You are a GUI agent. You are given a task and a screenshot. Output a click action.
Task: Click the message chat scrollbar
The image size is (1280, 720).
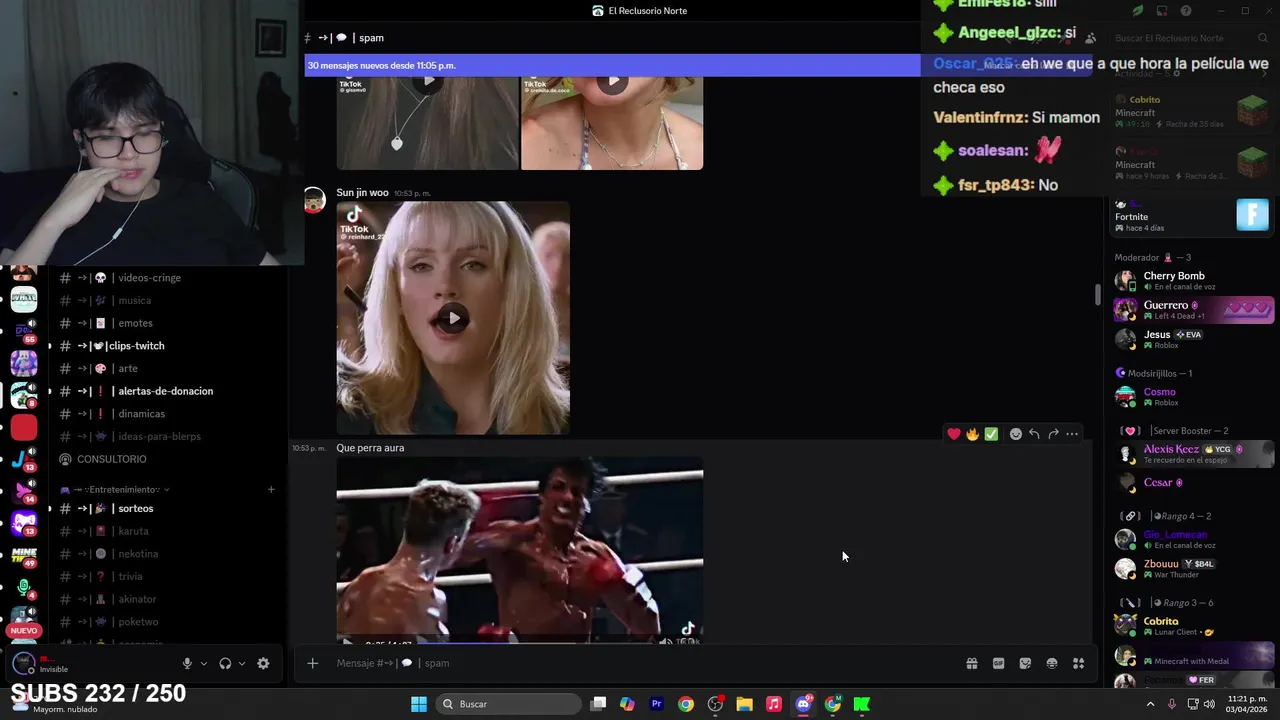click(1097, 295)
